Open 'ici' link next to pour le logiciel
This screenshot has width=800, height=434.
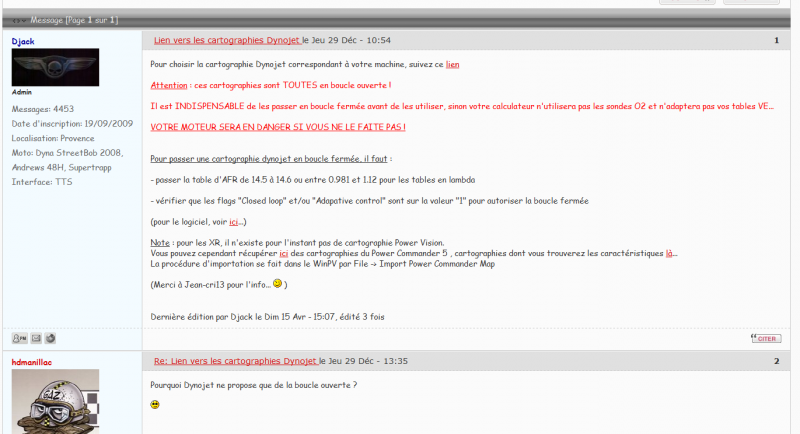click(x=234, y=222)
